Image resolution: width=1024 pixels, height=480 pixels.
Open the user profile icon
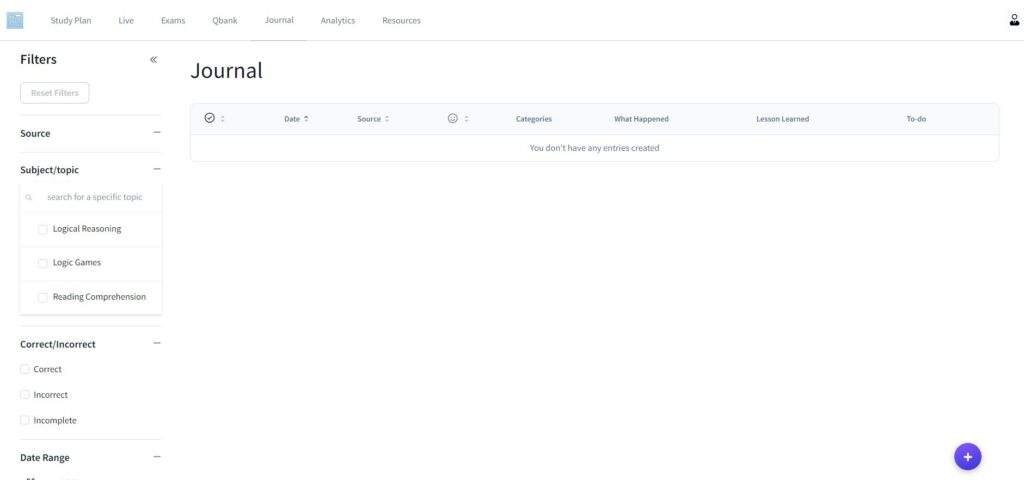coord(1014,20)
